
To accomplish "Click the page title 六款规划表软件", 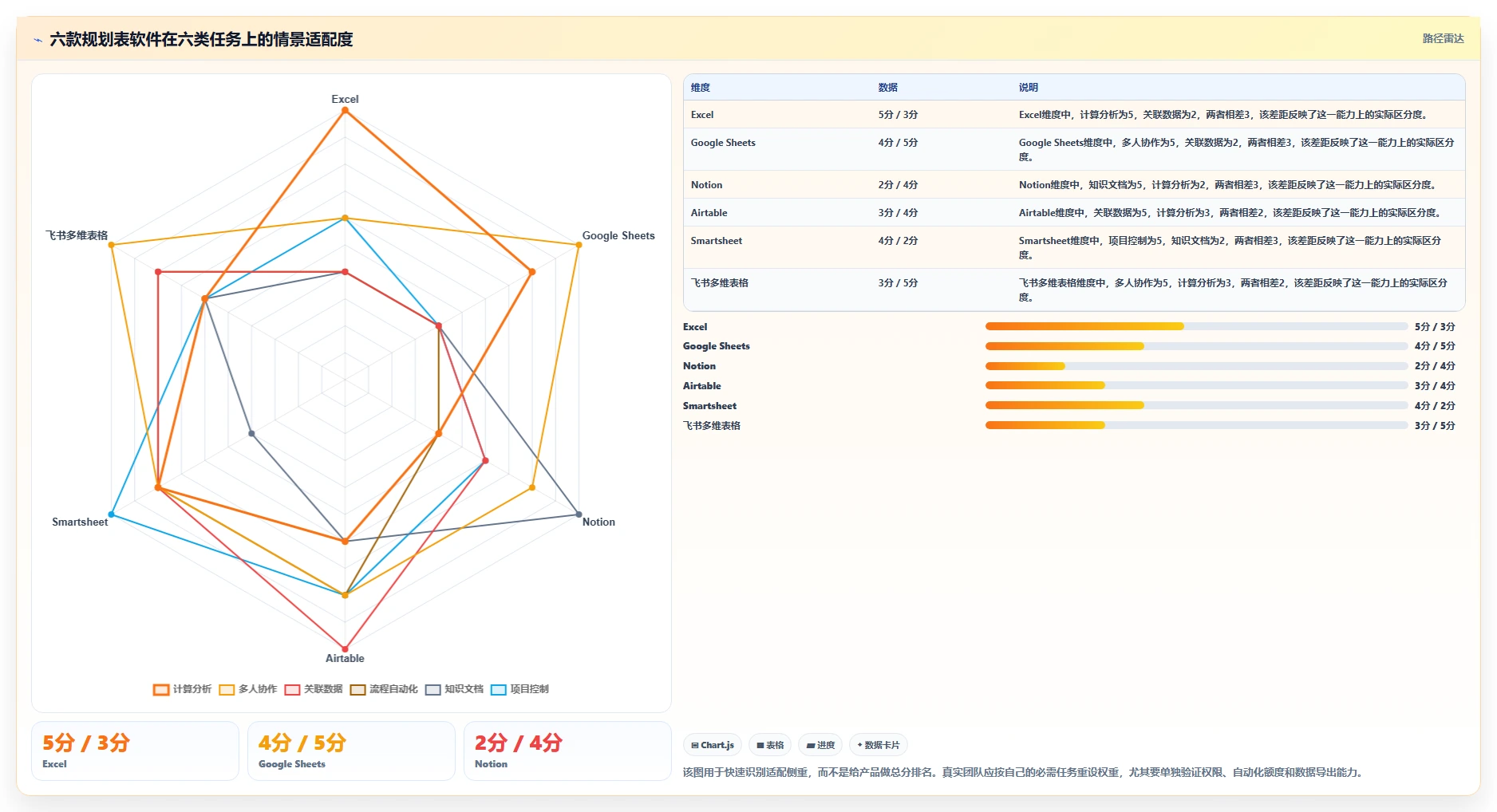I will [x=201, y=39].
